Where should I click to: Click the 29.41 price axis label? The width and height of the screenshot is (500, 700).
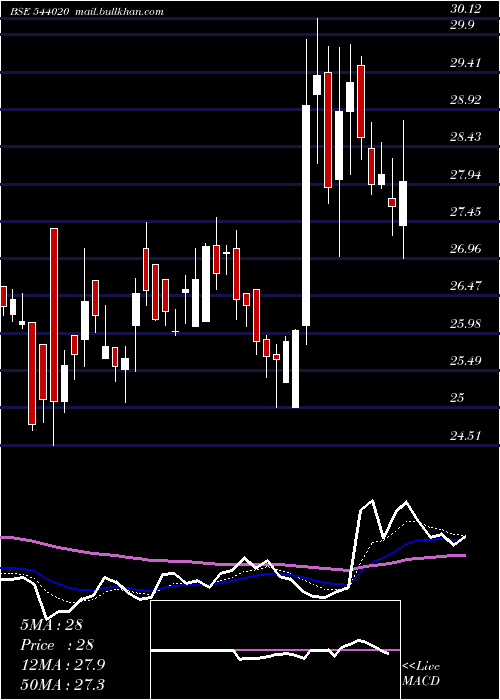coord(466,62)
